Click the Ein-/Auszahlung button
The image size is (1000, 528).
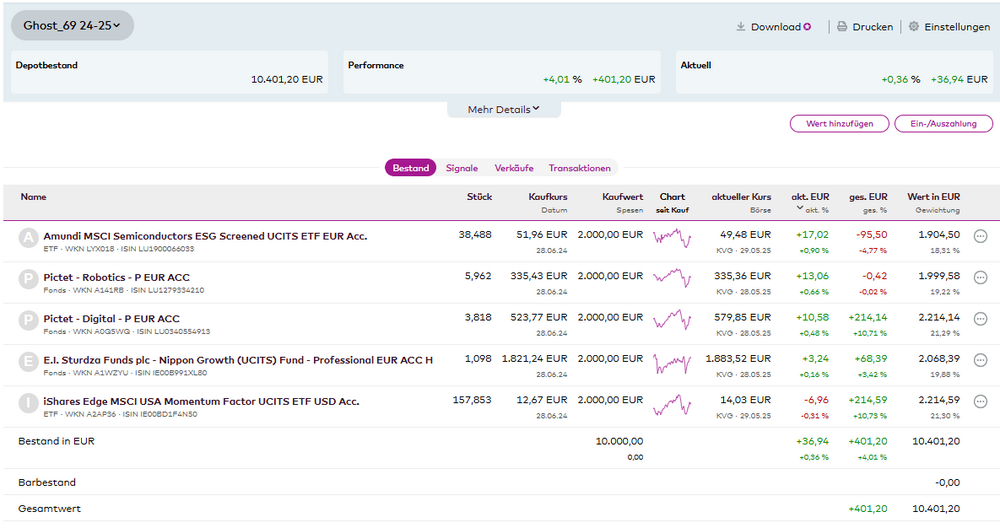point(943,124)
